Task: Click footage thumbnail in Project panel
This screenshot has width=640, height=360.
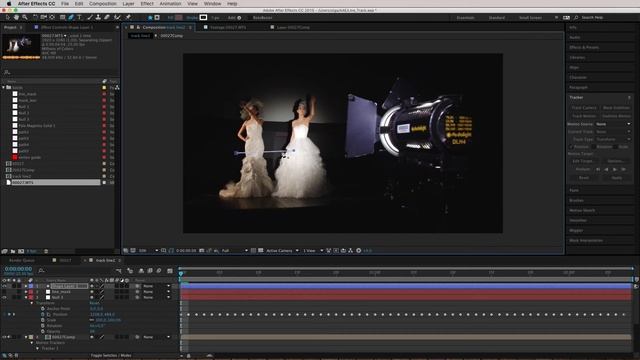Action: [21, 46]
